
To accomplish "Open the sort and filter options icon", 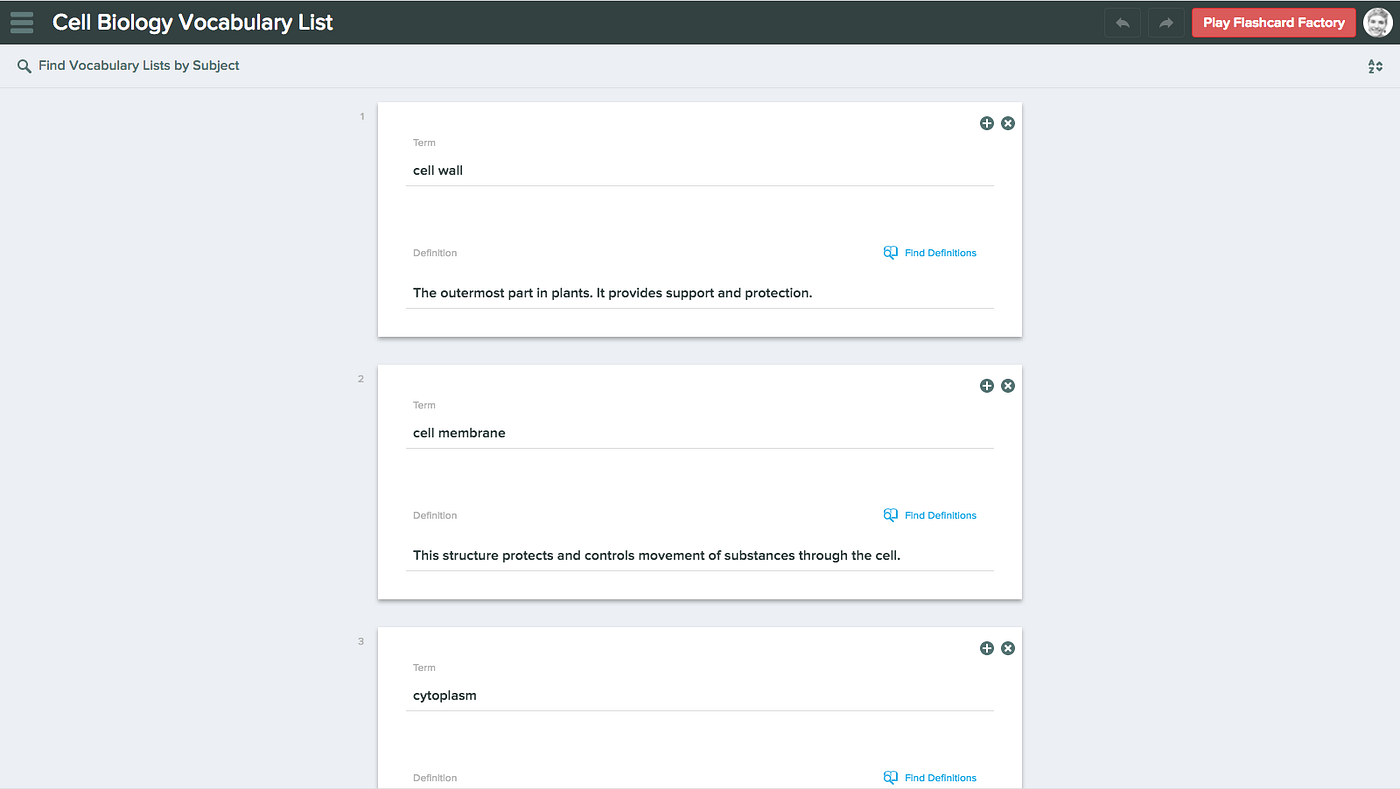I will 1375,65.
